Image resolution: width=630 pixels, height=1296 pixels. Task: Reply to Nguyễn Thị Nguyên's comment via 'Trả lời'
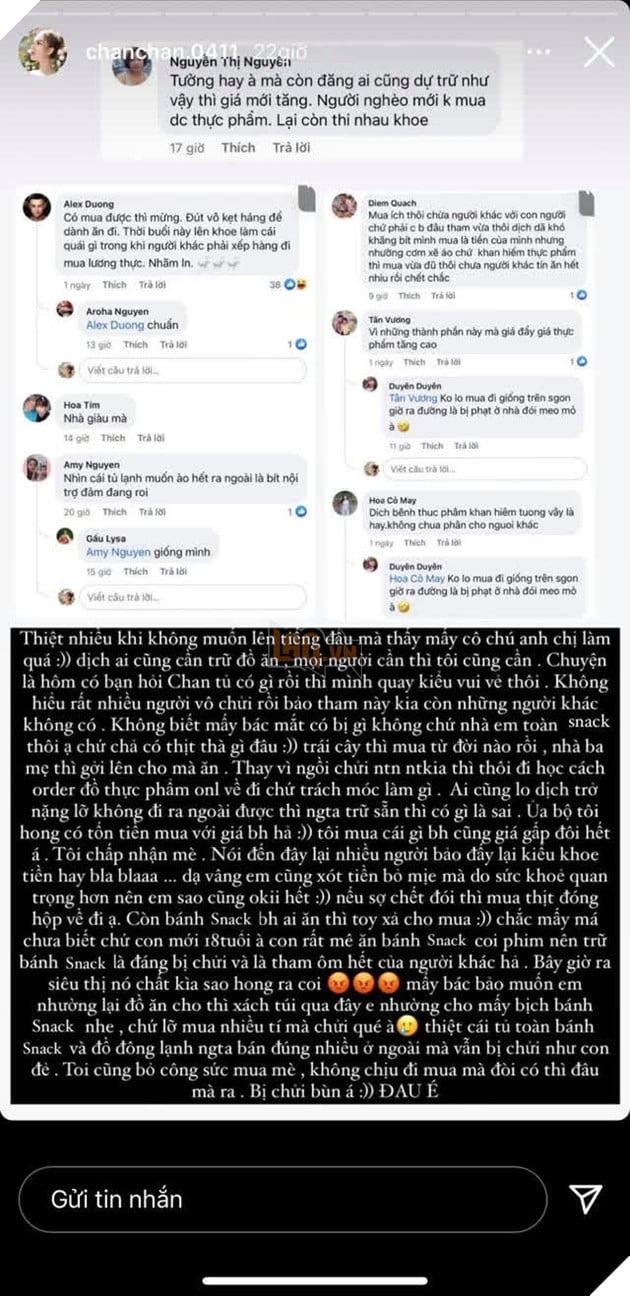(x=292, y=148)
